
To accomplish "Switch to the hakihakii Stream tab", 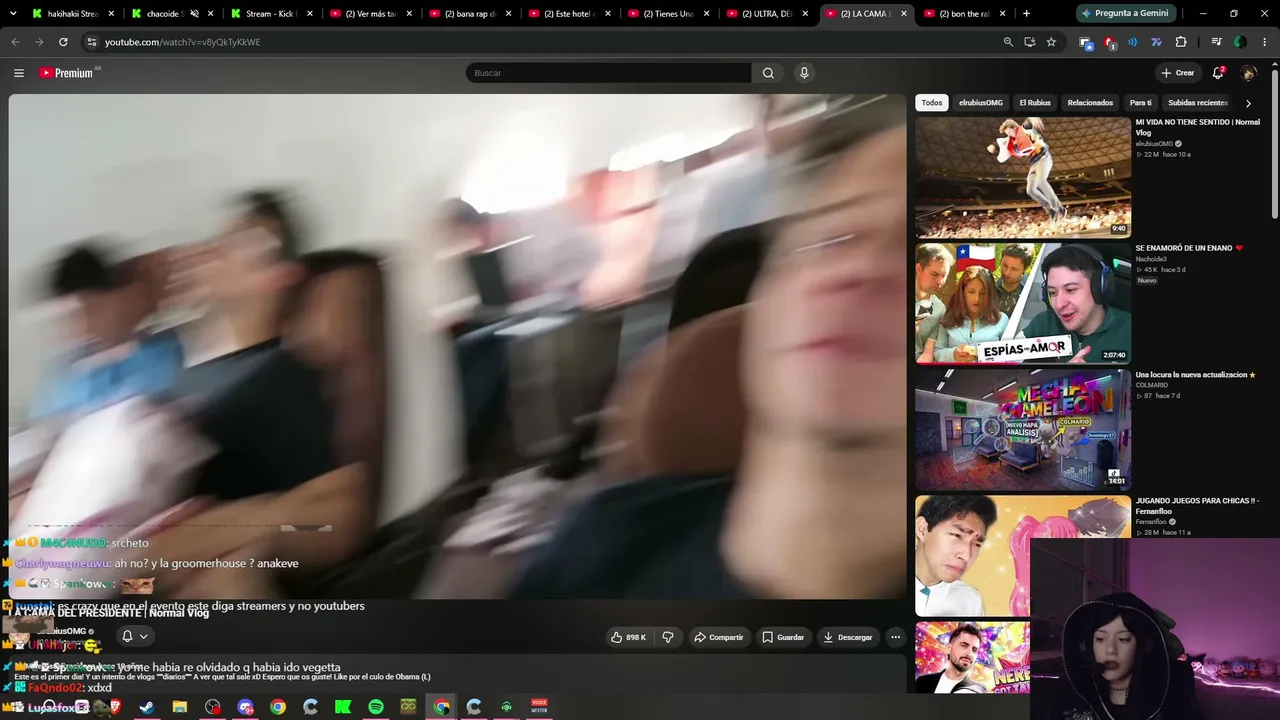I will coord(66,14).
